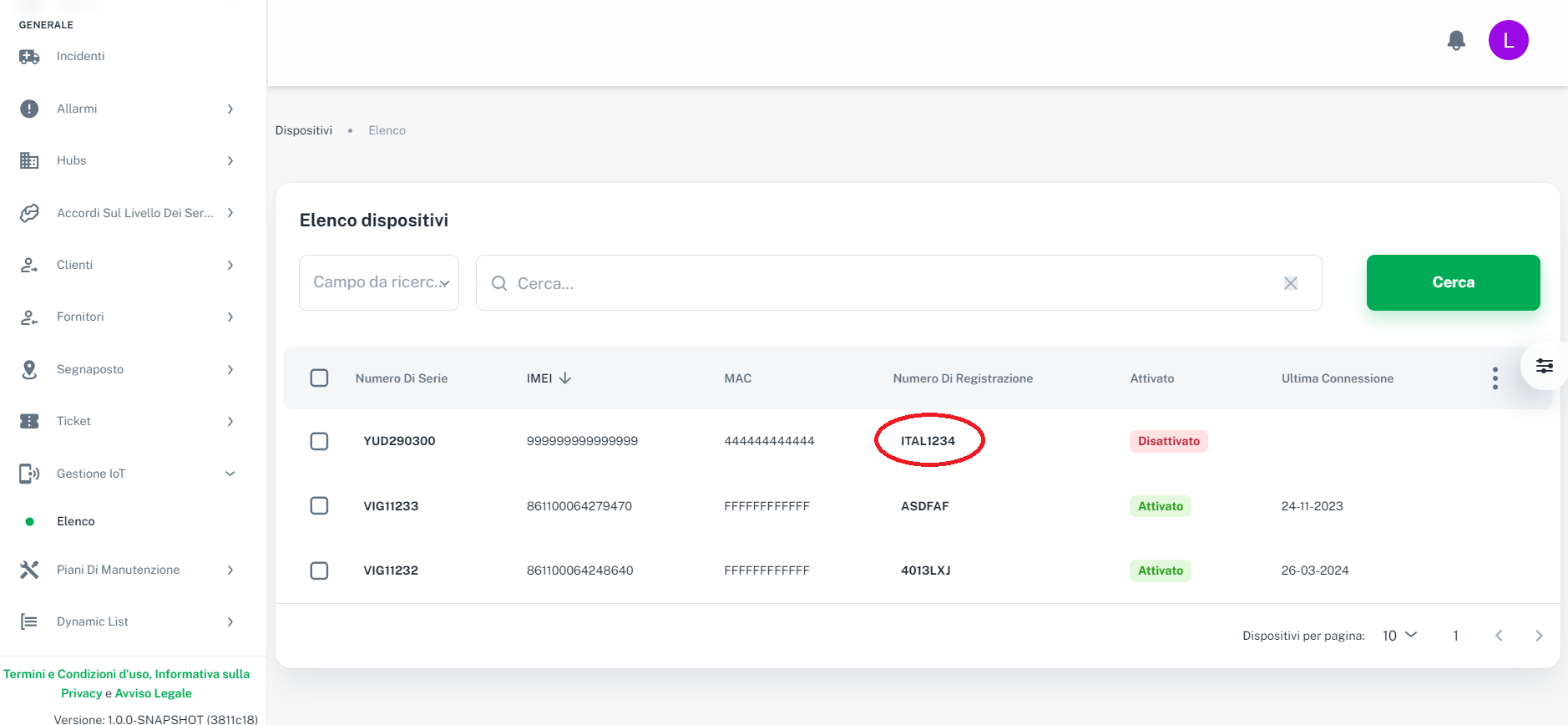This screenshot has height=725, width=1568.
Task: Open the table three-dot options menu
Action: point(1495,378)
